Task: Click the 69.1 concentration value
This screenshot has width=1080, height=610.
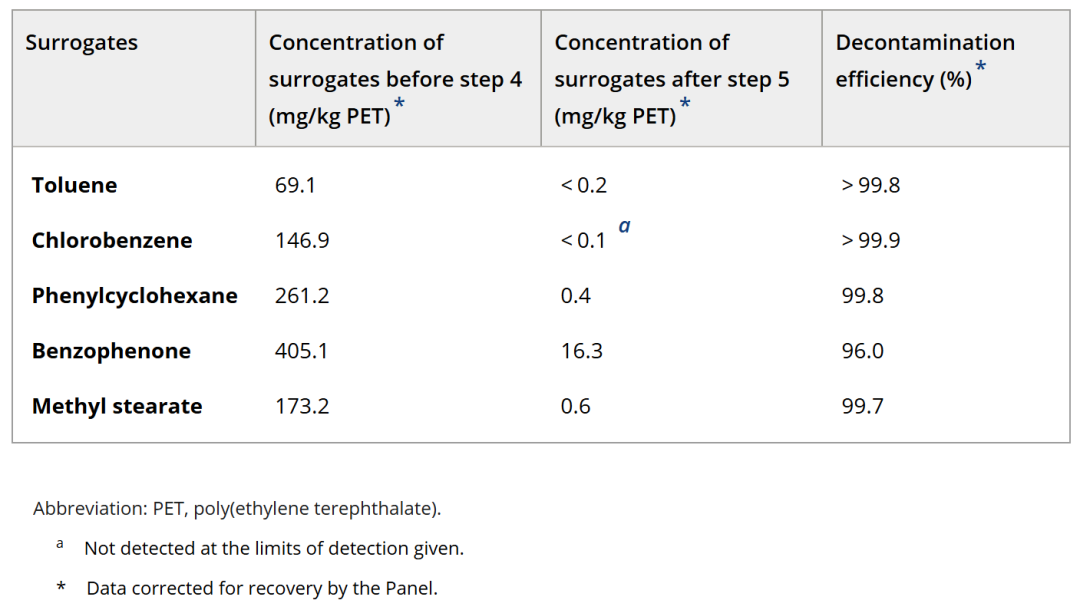Action: (295, 185)
